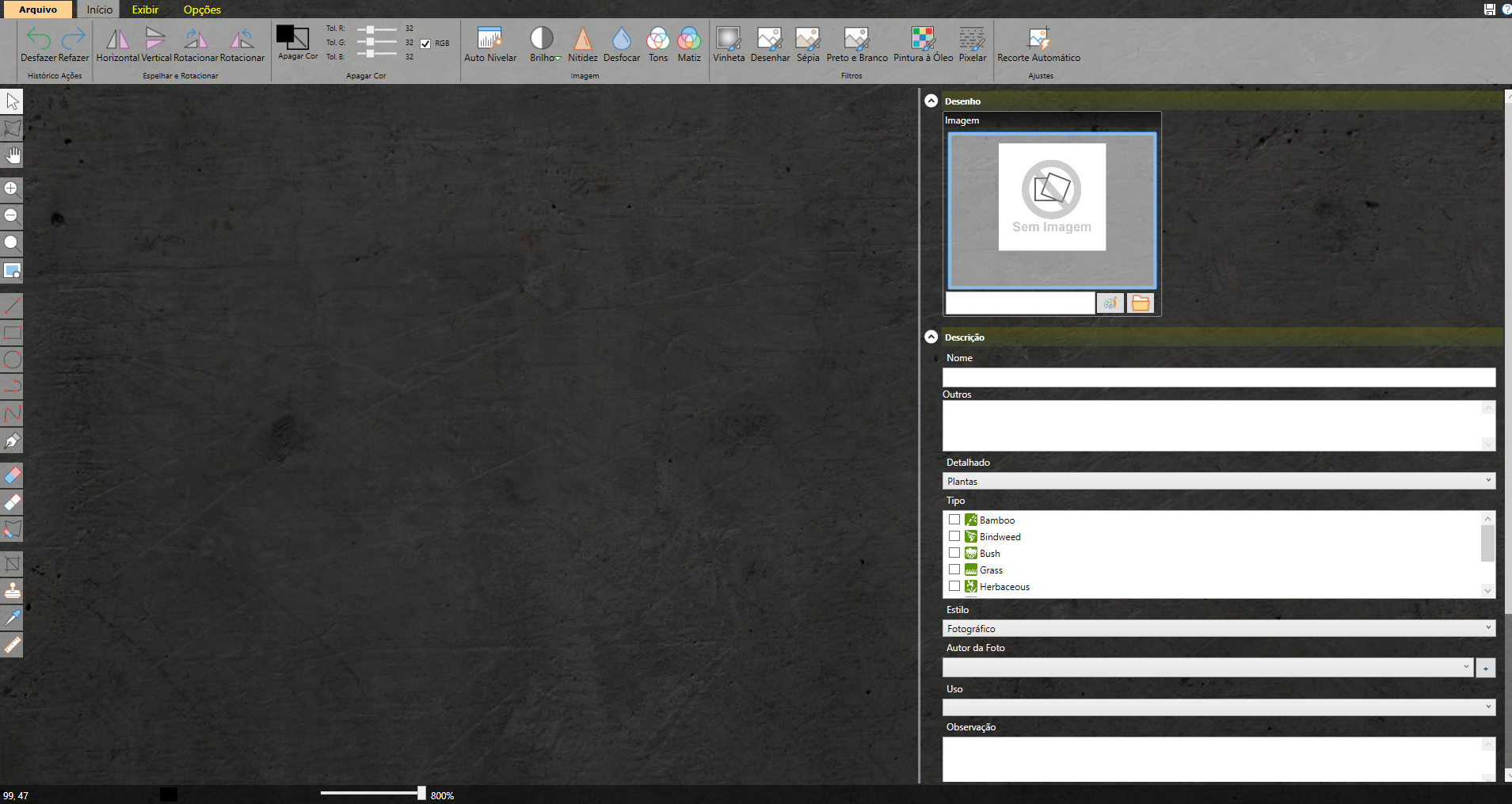Apply the Sépia filter
1512x804 pixels.
[807, 39]
